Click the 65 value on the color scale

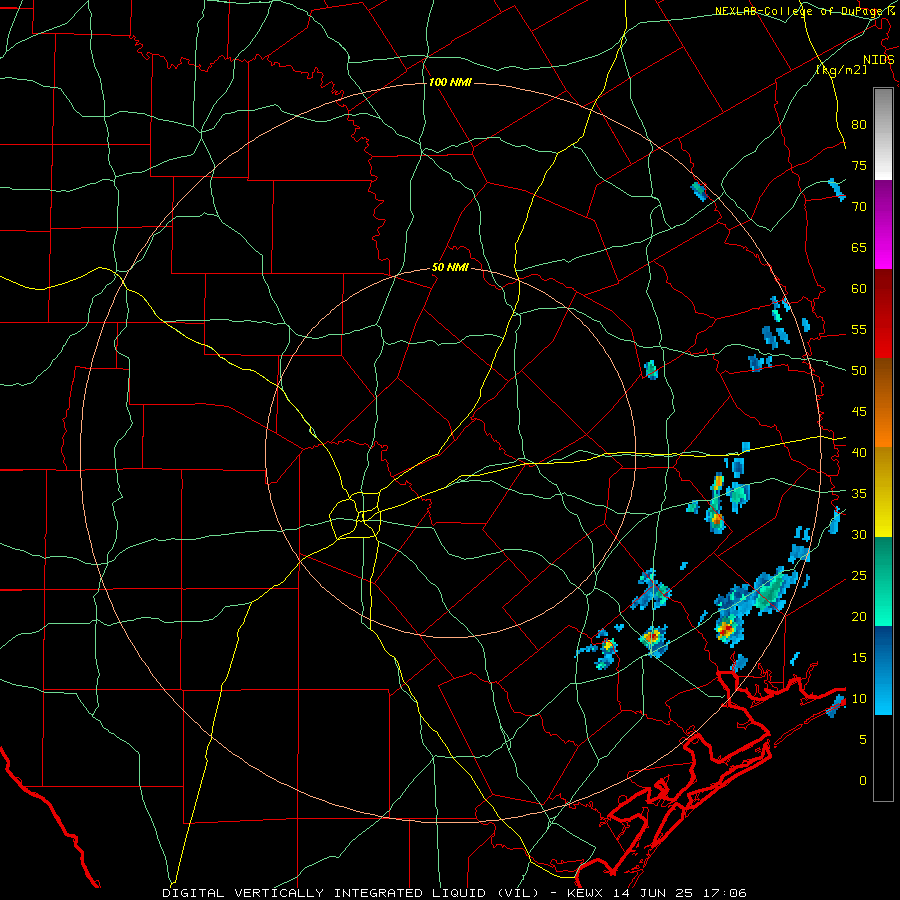pyautogui.click(x=859, y=247)
